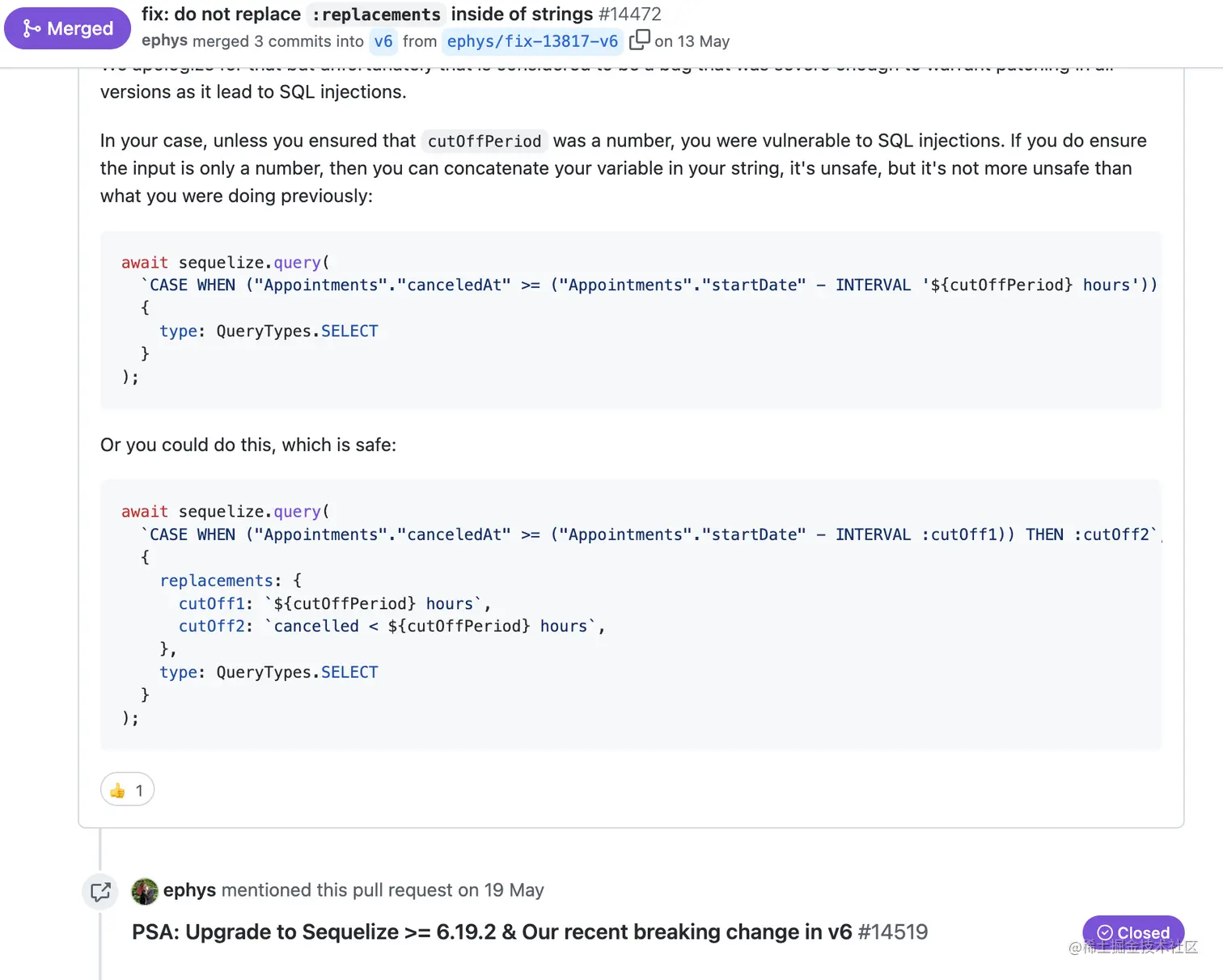Click 'versions as it lead to SQL injections.'
Image resolution: width=1223 pixels, height=980 pixels.
253,92
